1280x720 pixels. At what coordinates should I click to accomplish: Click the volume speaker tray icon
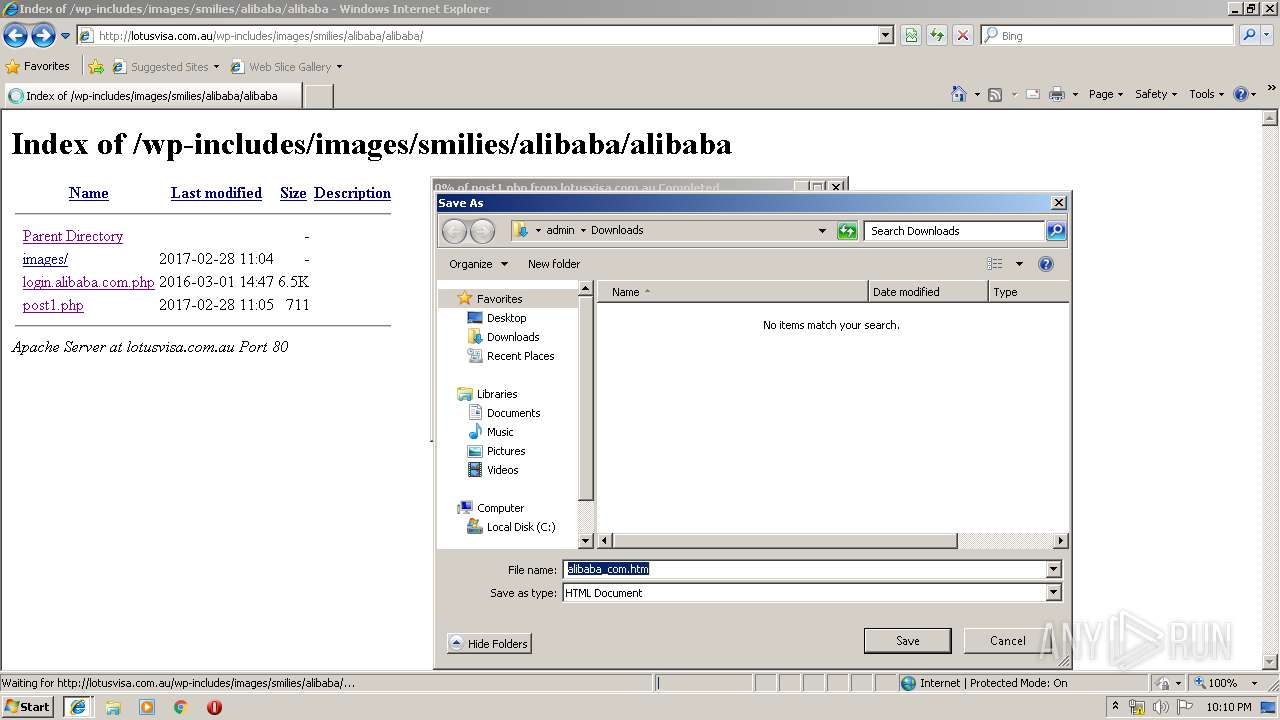(1160, 707)
